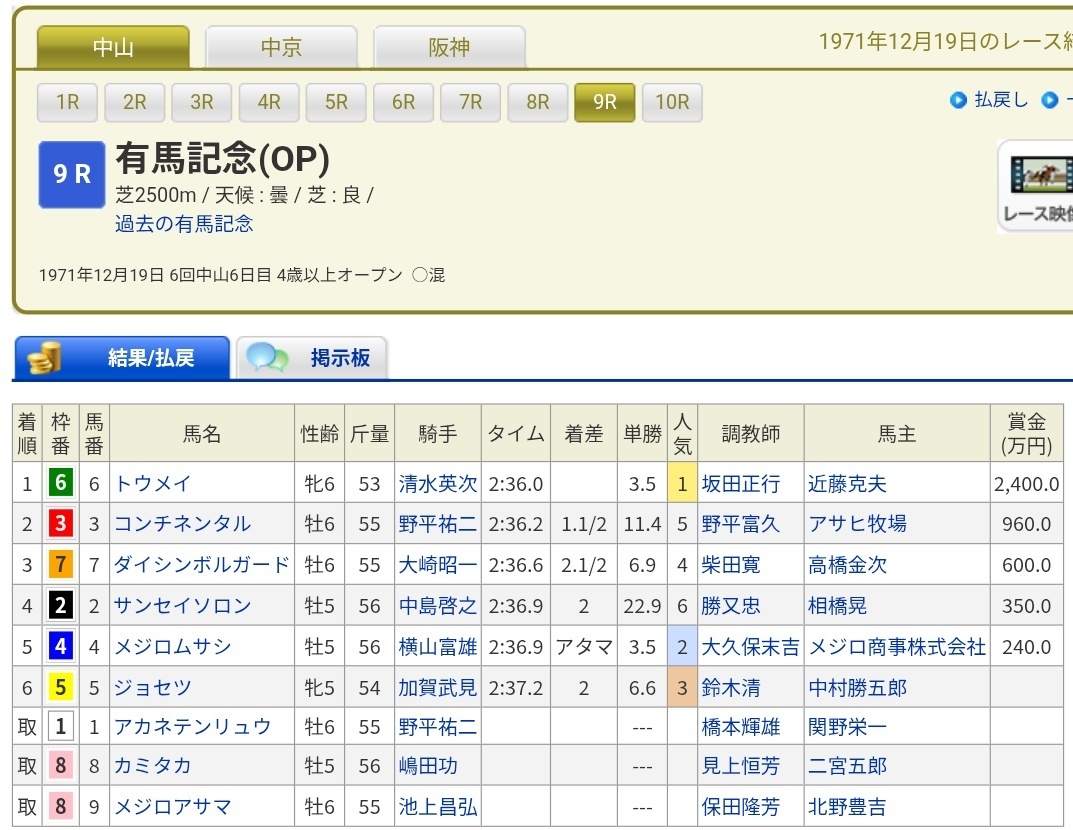Open jockey 中島啓之 profile

[x=438, y=606]
